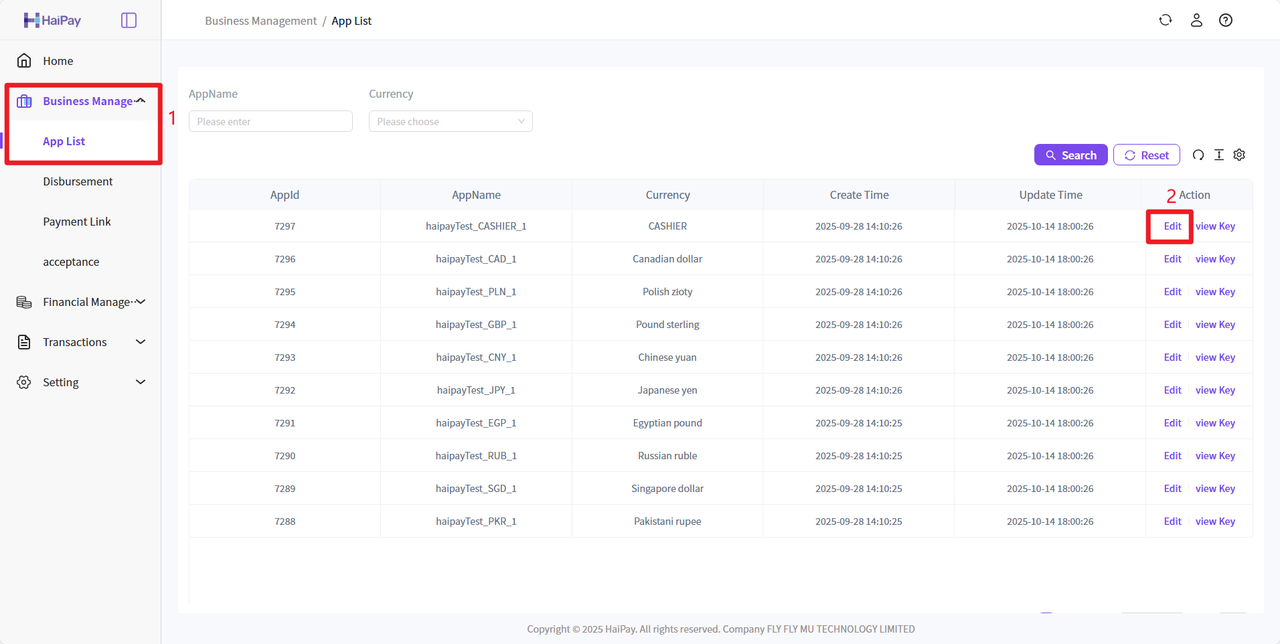Click the table refresh icon beside Reset
Viewport: 1280px width, 644px height.
pyautogui.click(x=1198, y=155)
